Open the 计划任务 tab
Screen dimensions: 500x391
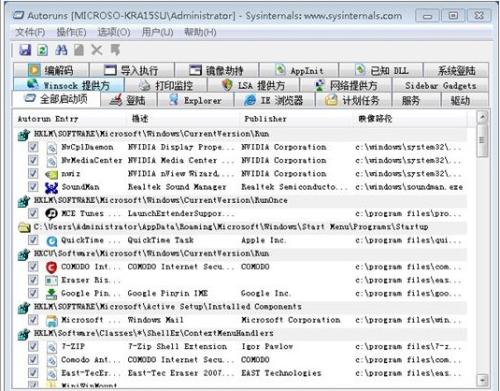click(x=353, y=100)
